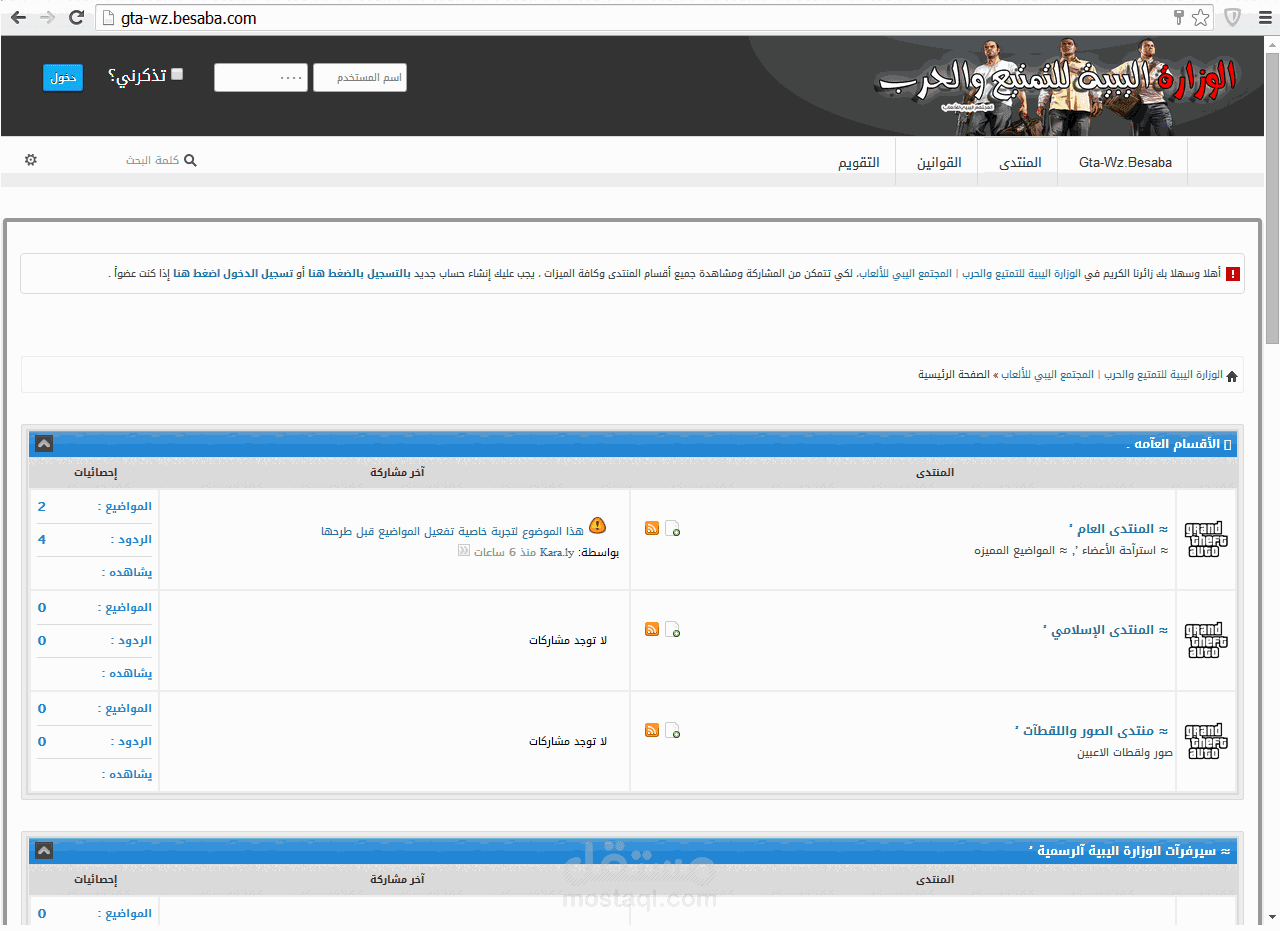1280x931 pixels.
Task: Click the warning icon on last post
Action: 597,525
